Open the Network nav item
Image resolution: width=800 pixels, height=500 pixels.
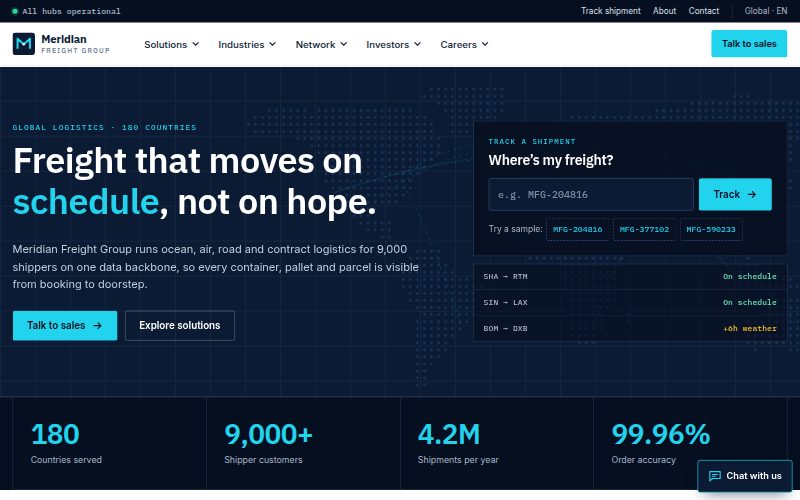(321, 44)
